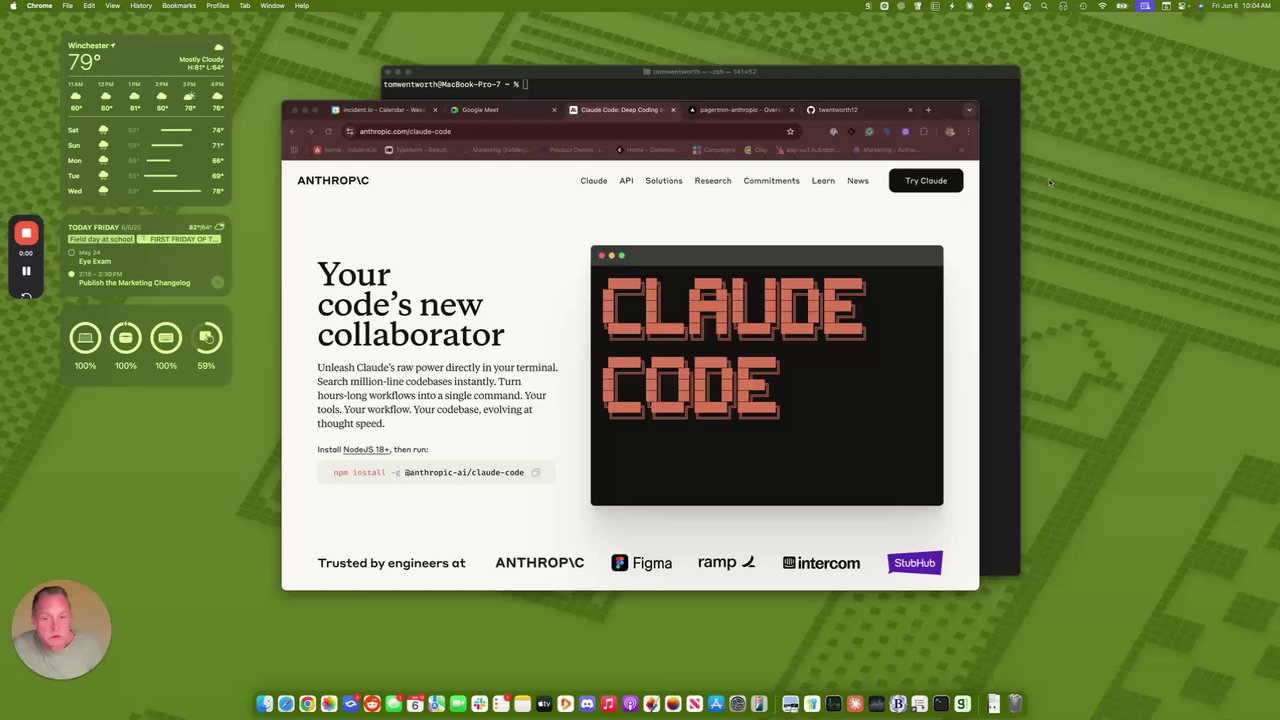Switch to pagertron-anthropic tab
Image resolution: width=1280 pixels, height=720 pixels.
(x=741, y=110)
